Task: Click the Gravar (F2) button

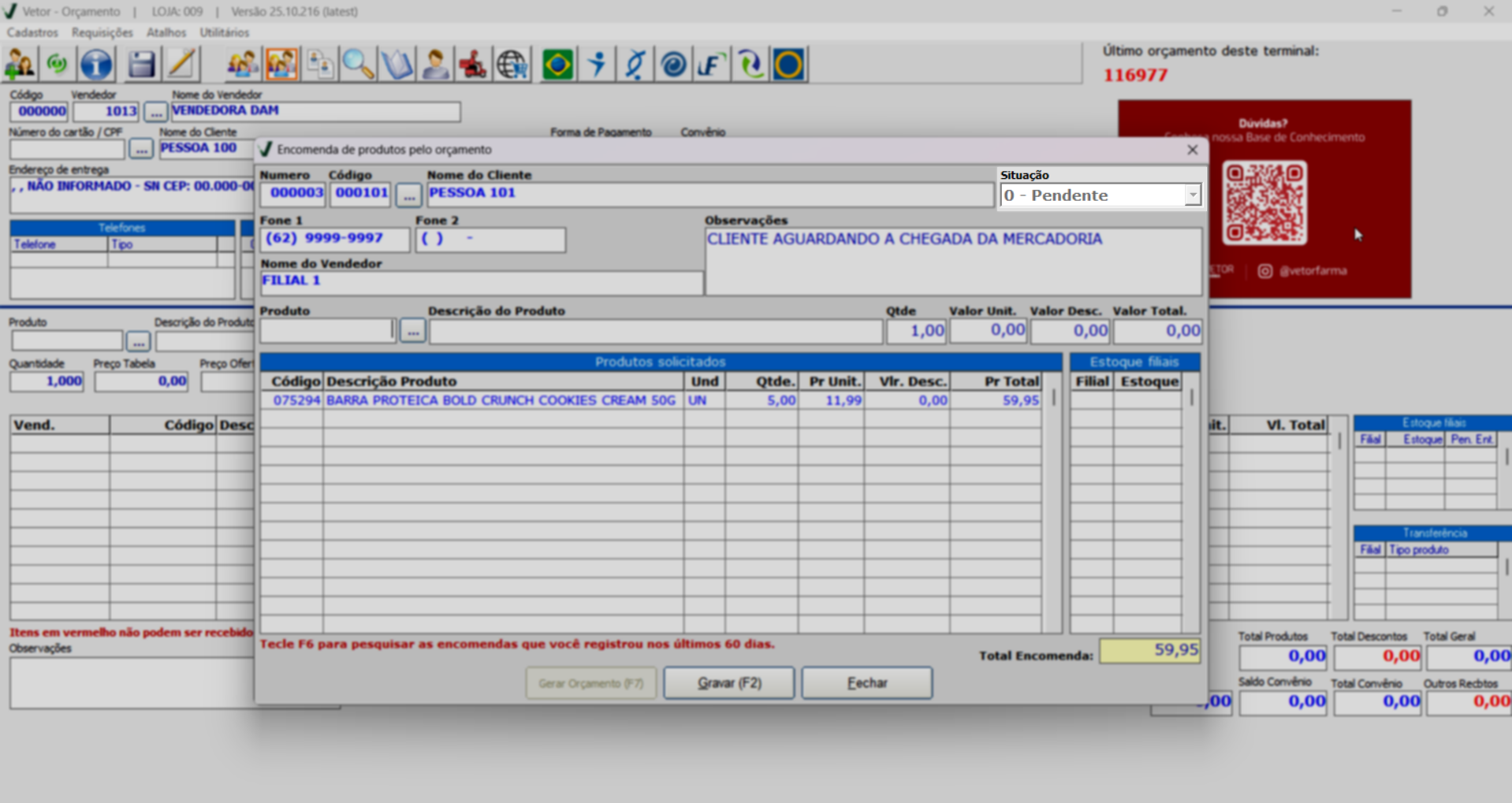Action: point(728,683)
